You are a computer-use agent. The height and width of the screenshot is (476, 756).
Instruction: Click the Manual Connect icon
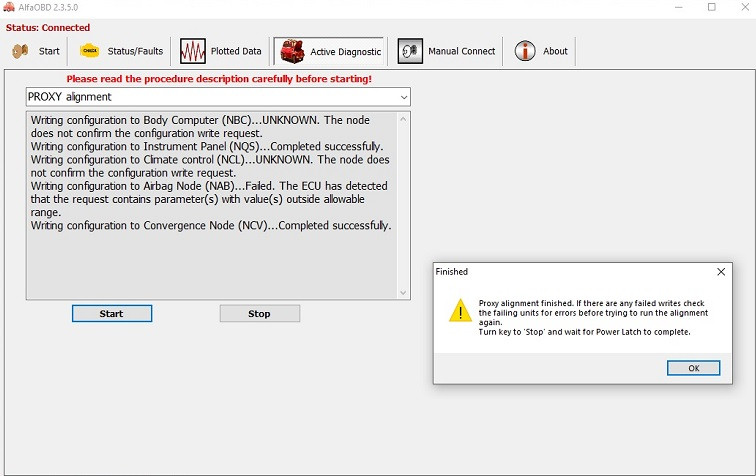click(410, 51)
